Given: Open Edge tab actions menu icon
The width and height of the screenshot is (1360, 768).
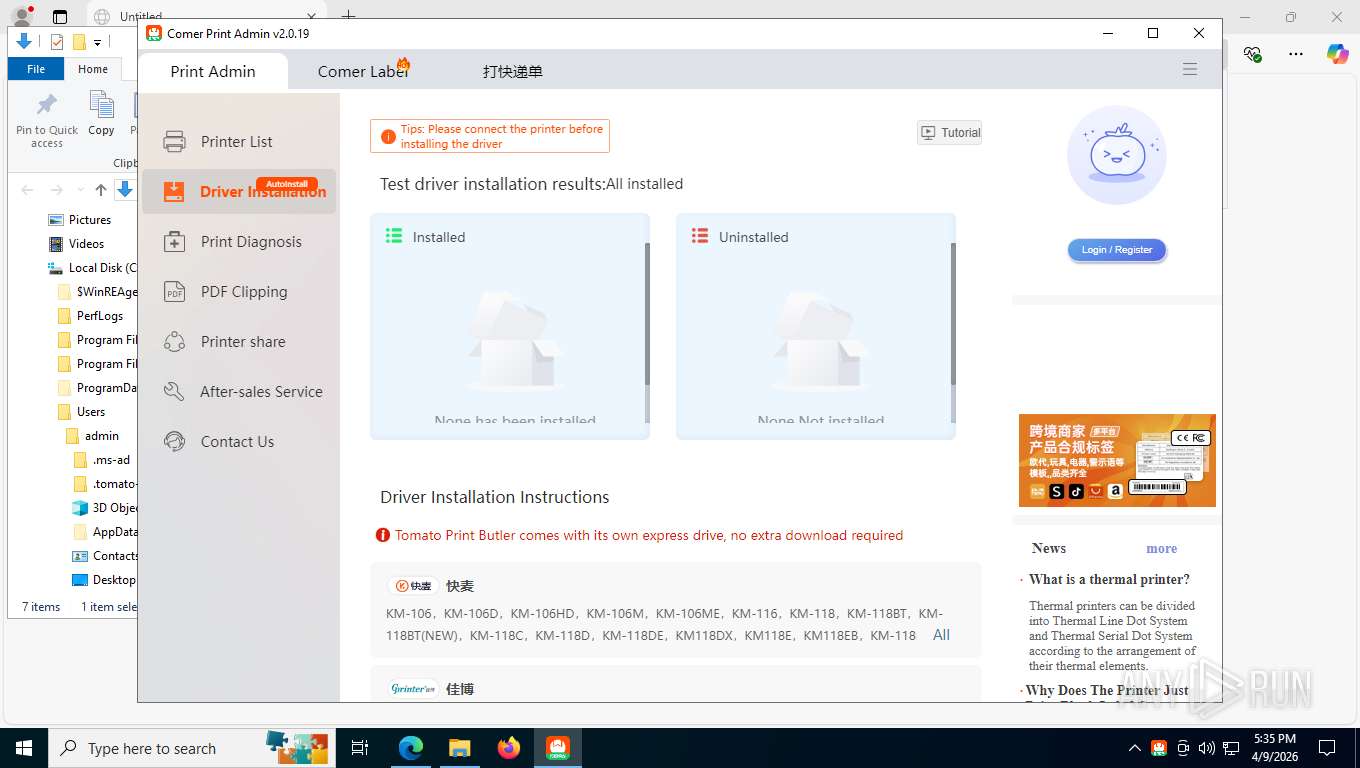Looking at the screenshot, I should click(60, 17).
